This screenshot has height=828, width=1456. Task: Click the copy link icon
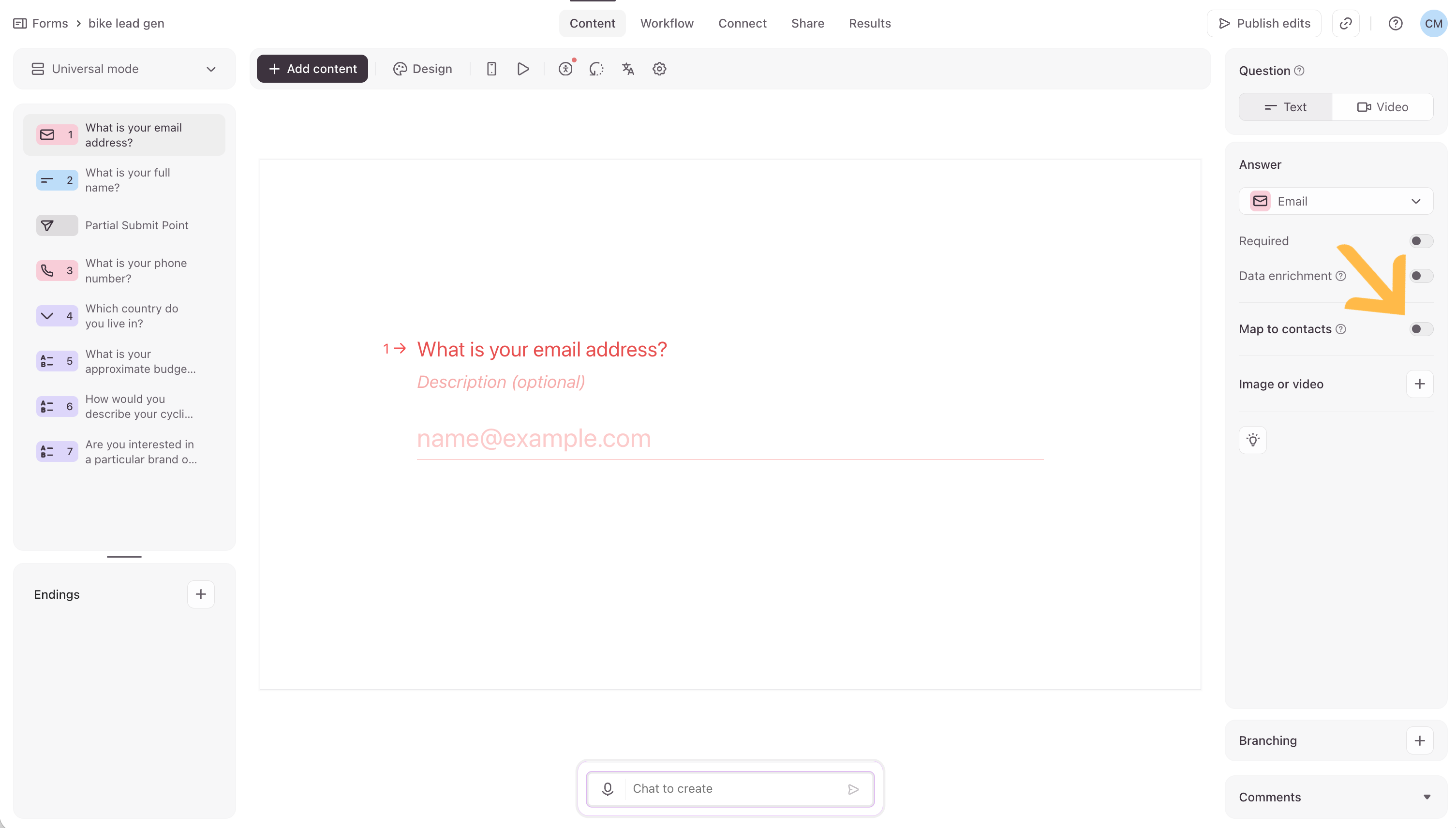point(1346,23)
